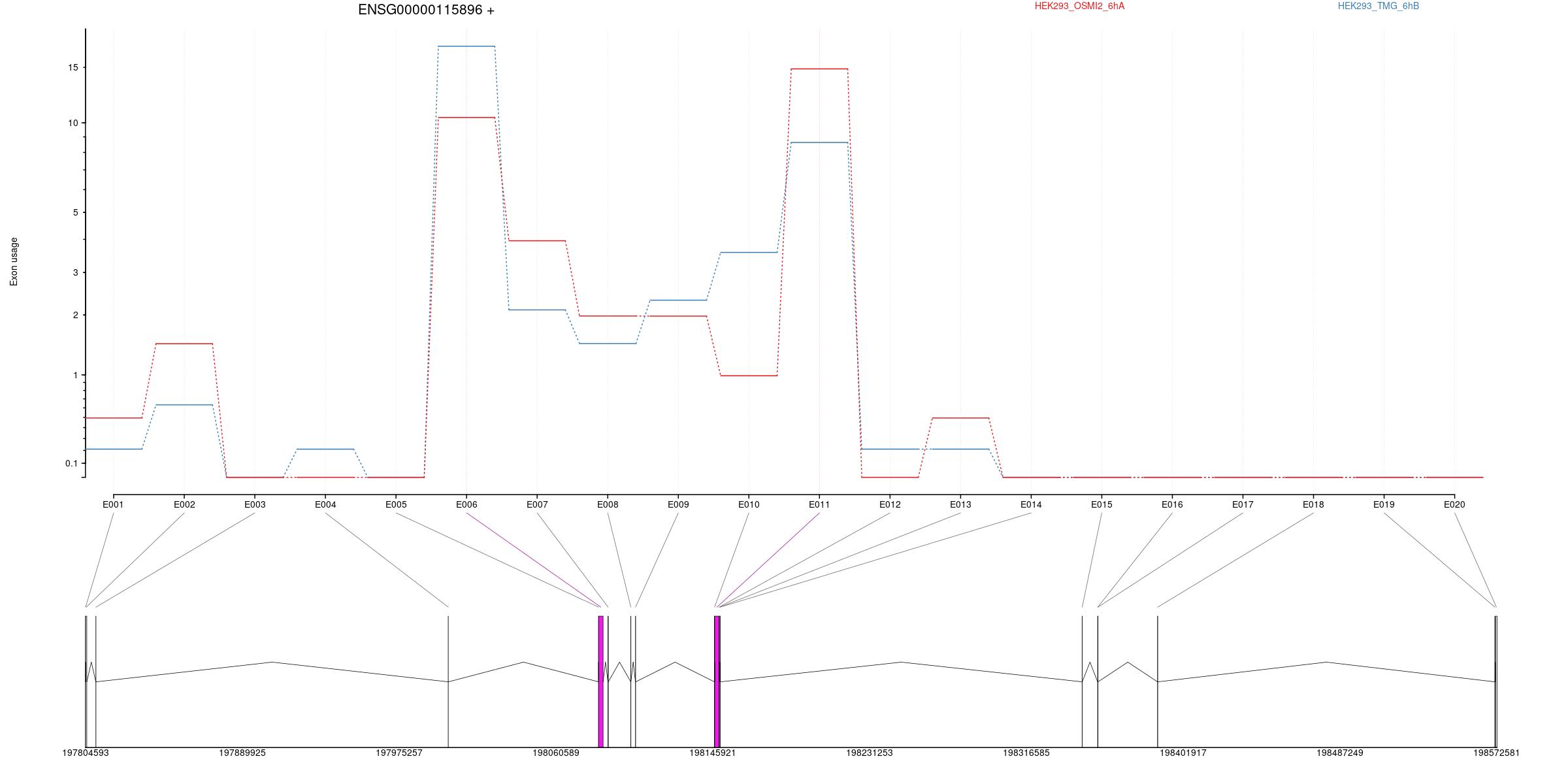Click exon label E012
Screen dimensions: 1568x784
(890, 504)
